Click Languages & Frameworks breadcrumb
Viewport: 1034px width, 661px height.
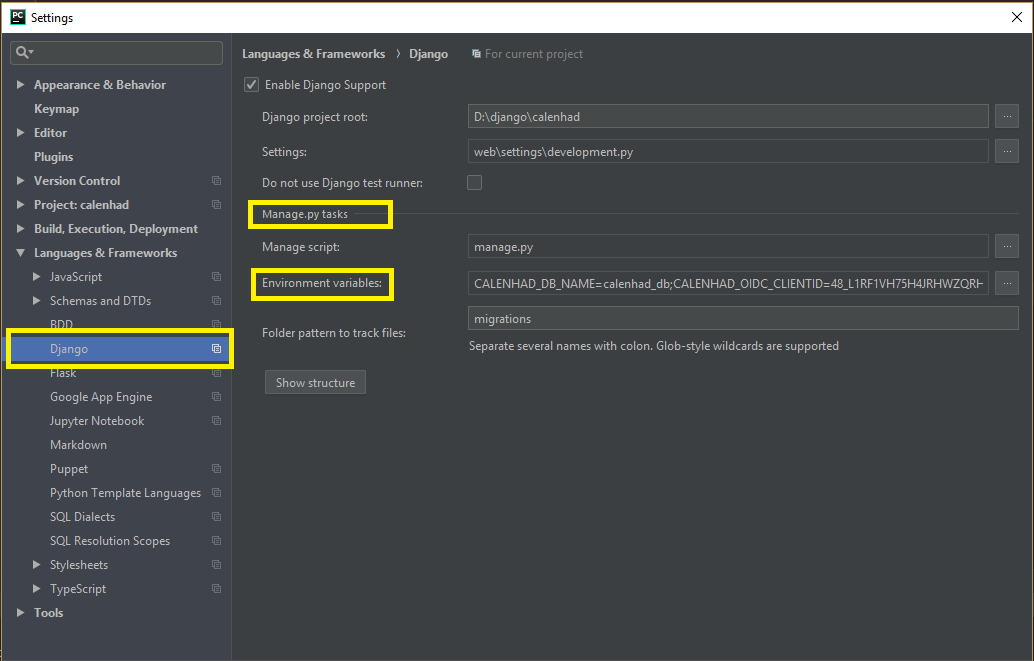pyautogui.click(x=313, y=54)
